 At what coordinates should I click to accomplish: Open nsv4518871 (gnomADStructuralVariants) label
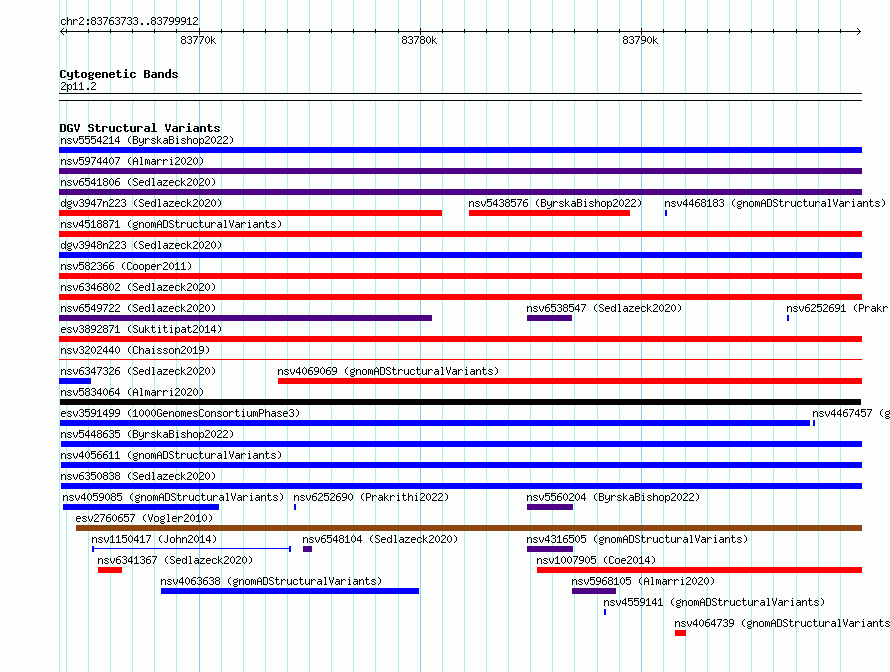(171, 224)
